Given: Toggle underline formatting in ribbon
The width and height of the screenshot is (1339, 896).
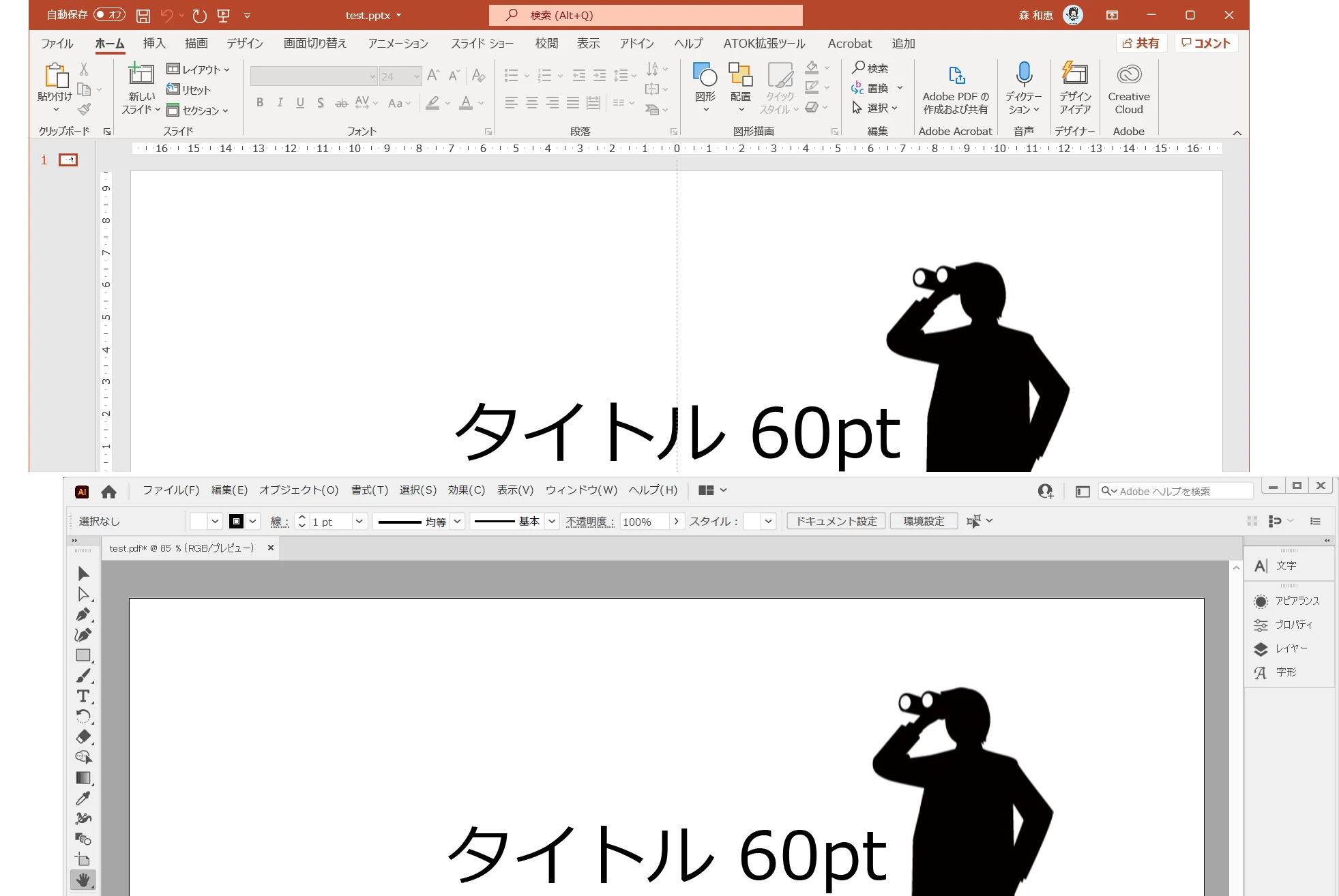Looking at the screenshot, I should tap(300, 103).
